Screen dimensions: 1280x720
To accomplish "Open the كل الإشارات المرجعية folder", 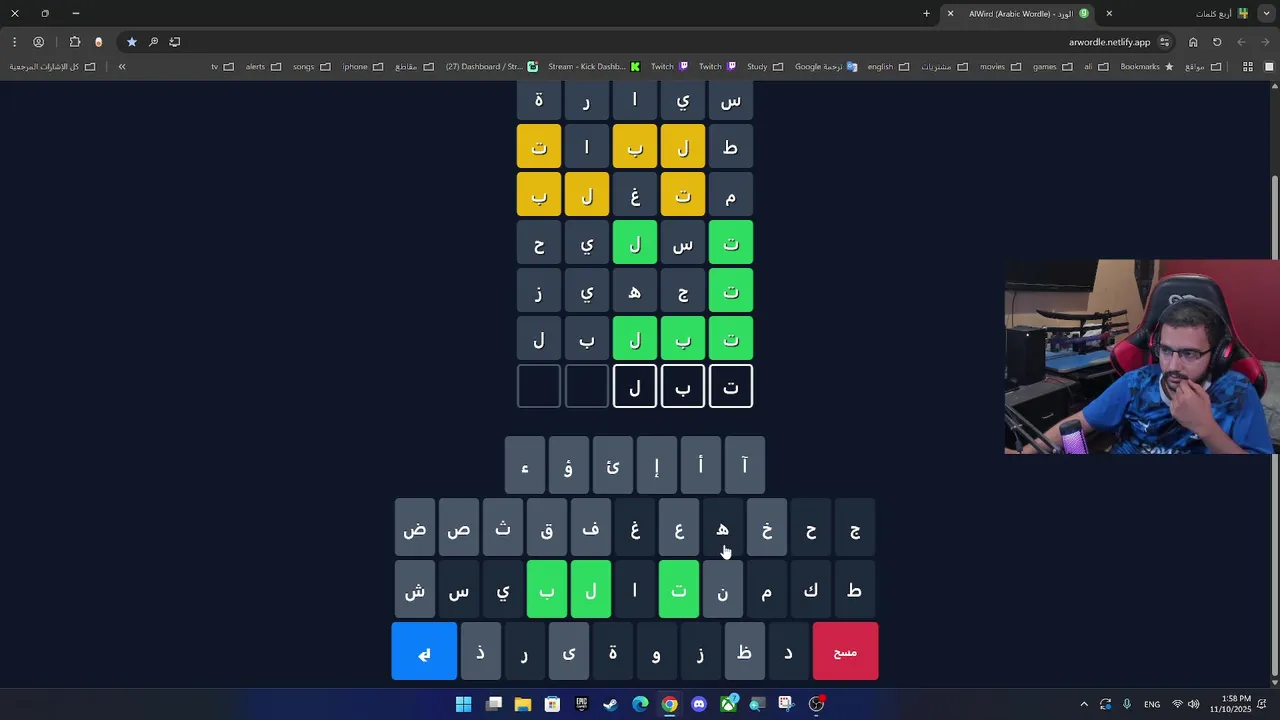I will [52, 67].
